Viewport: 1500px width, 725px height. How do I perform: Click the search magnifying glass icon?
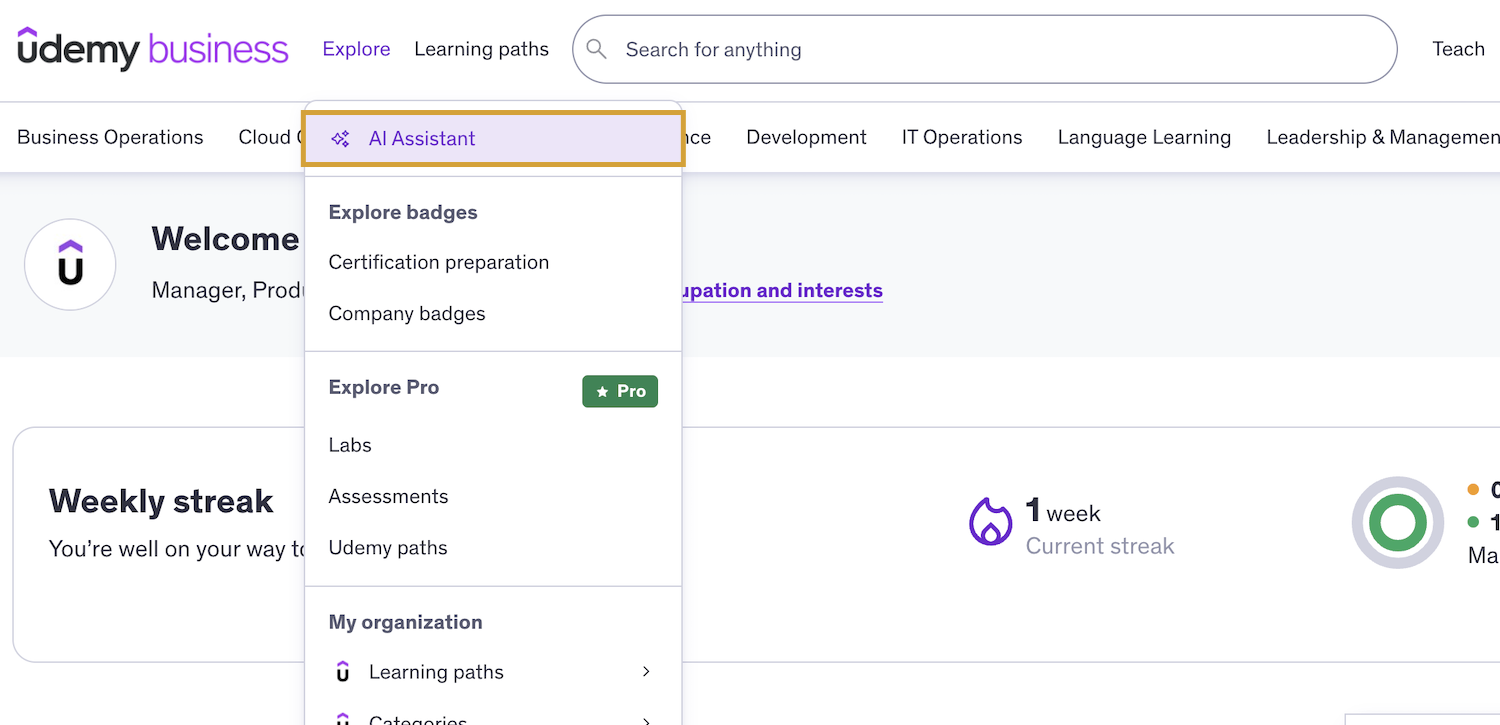[x=597, y=49]
